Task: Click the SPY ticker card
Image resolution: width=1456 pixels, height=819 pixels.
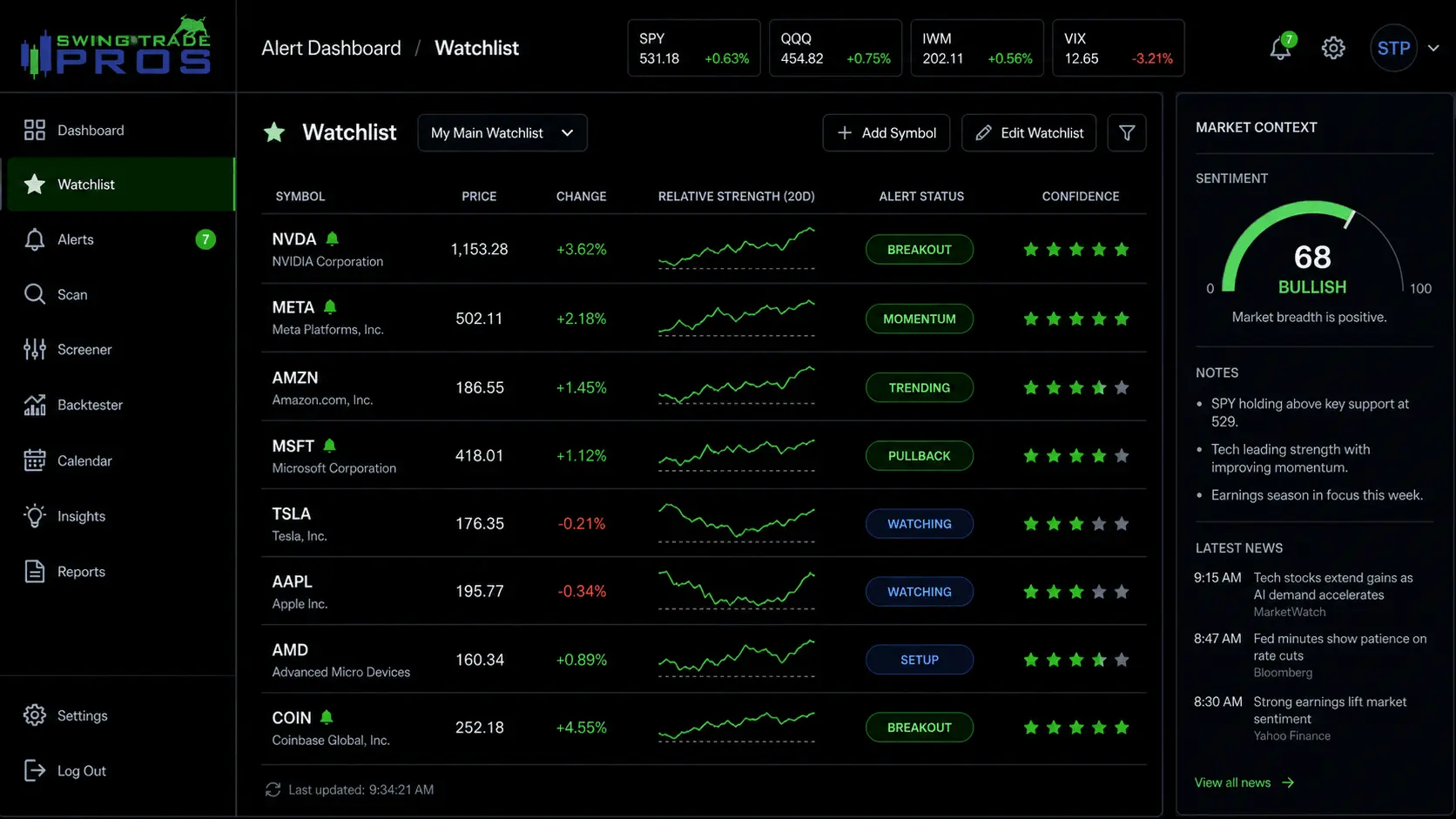Action: [x=694, y=48]
